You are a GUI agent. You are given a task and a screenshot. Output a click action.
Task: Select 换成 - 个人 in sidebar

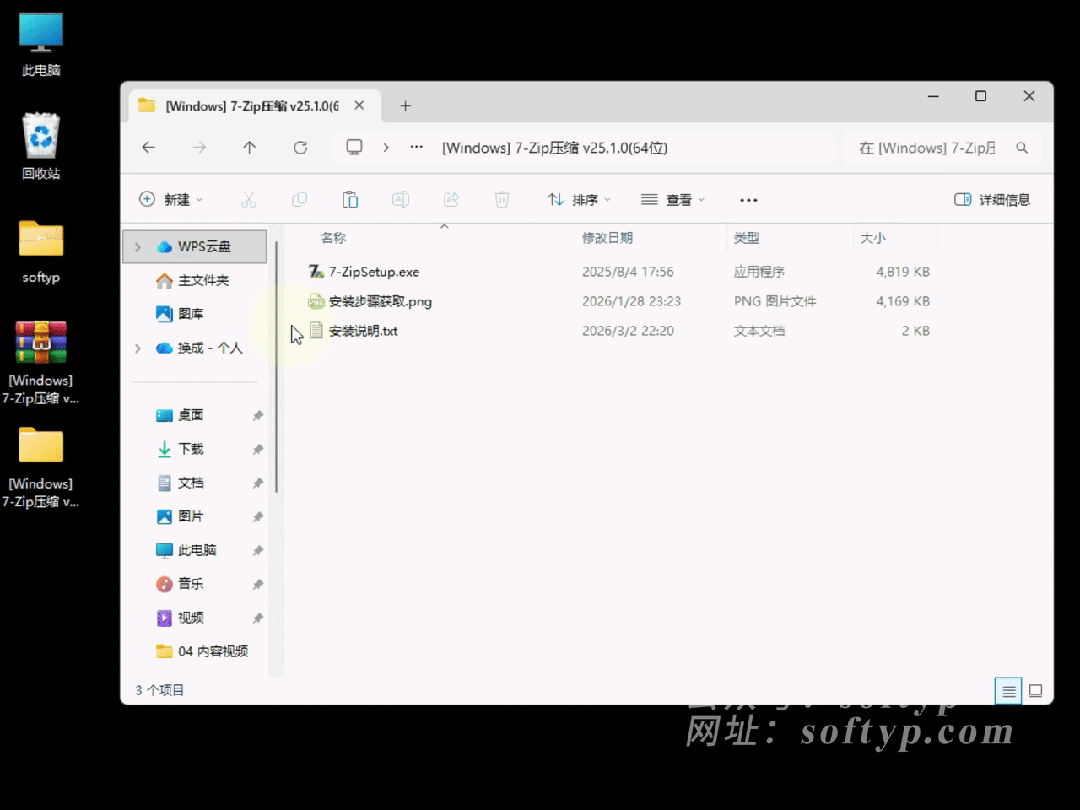tap(199, 349)
